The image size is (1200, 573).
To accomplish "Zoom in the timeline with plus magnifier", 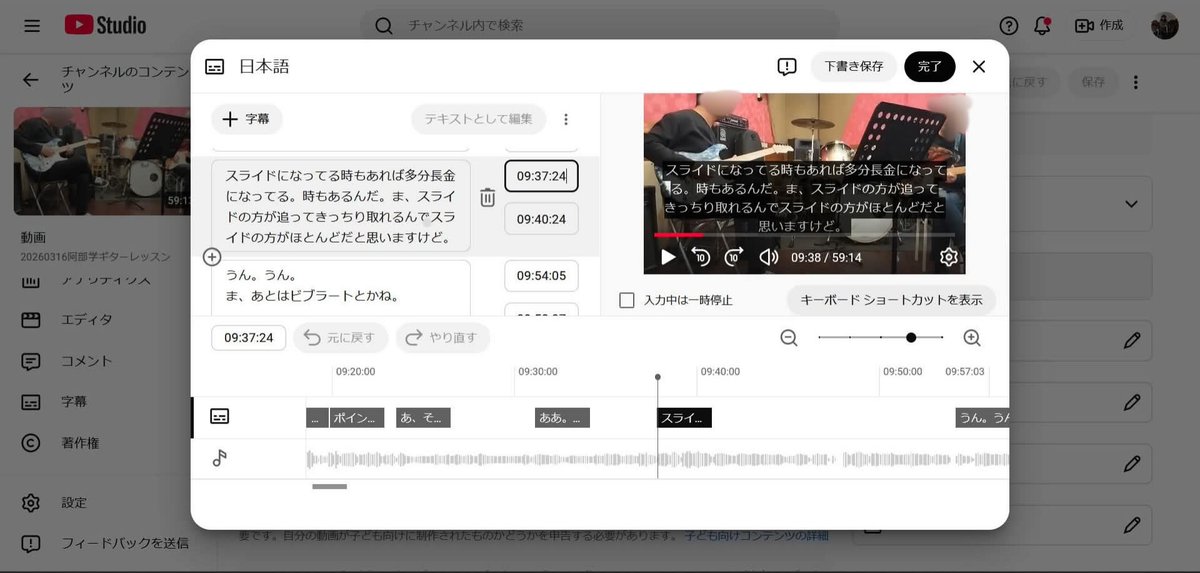I will [x=972, y=338].
